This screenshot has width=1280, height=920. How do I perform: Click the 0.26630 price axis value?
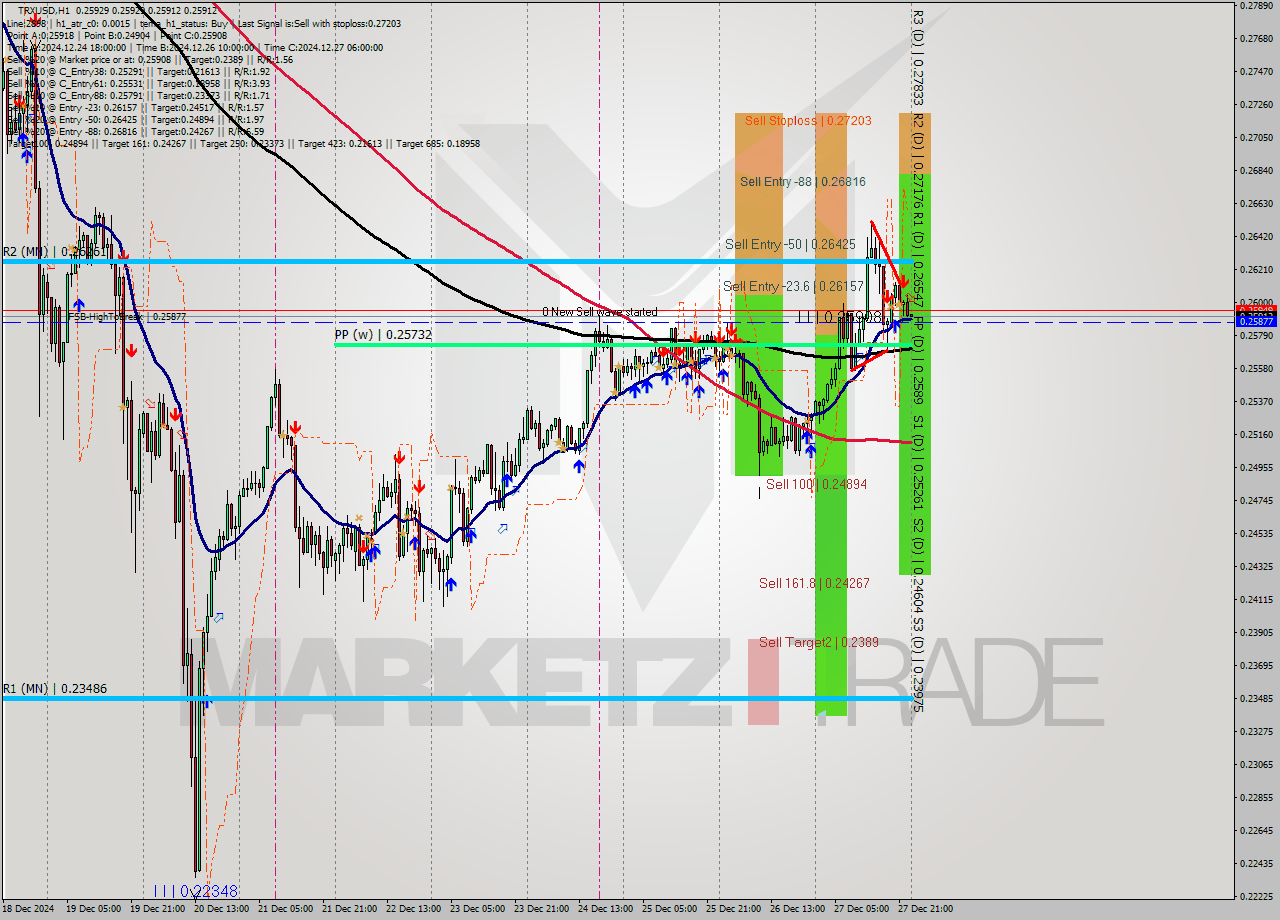tap(1256, 203)
